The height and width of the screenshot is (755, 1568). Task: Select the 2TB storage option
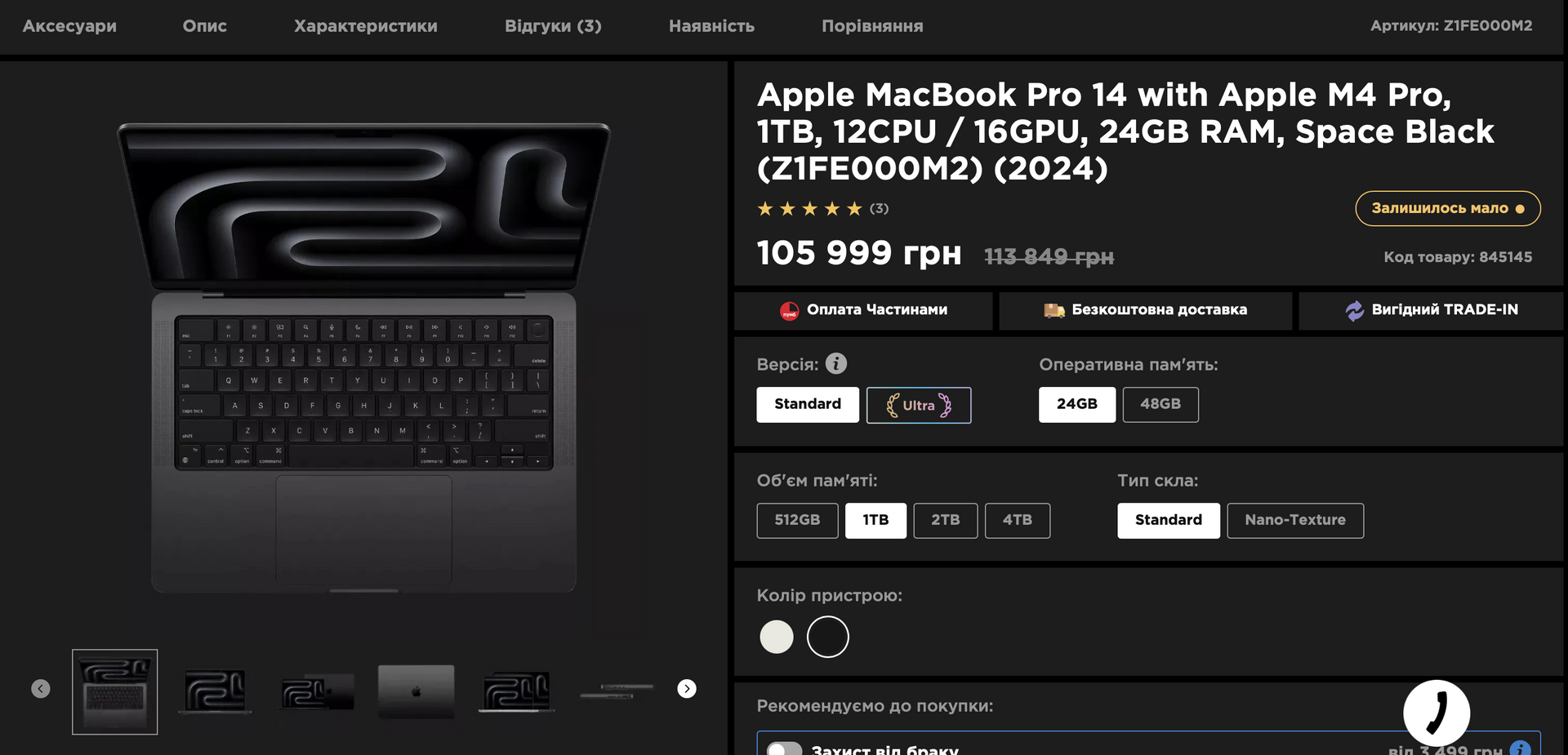coord(946,520)
